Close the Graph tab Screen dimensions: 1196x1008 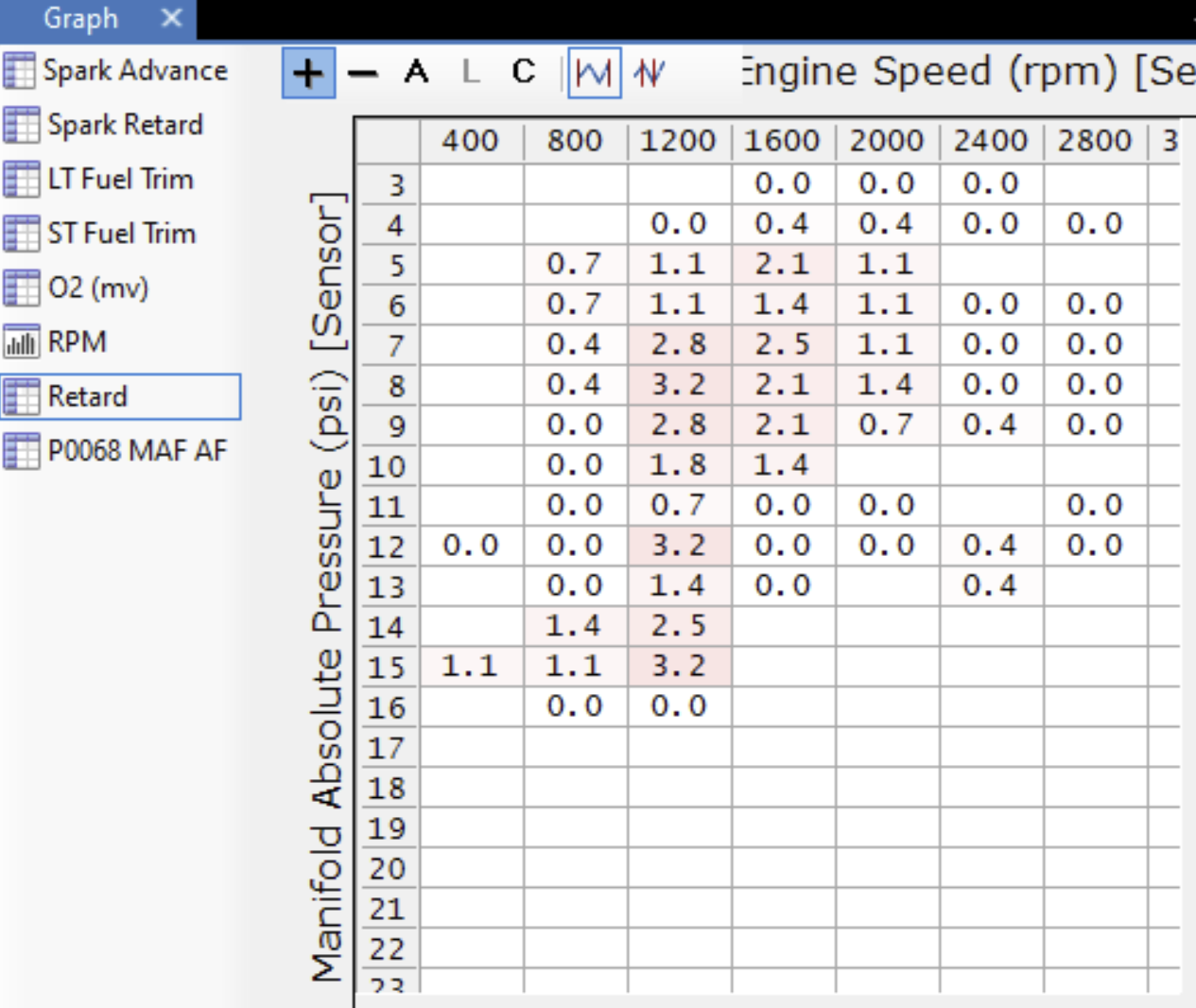tap(171, 18)
